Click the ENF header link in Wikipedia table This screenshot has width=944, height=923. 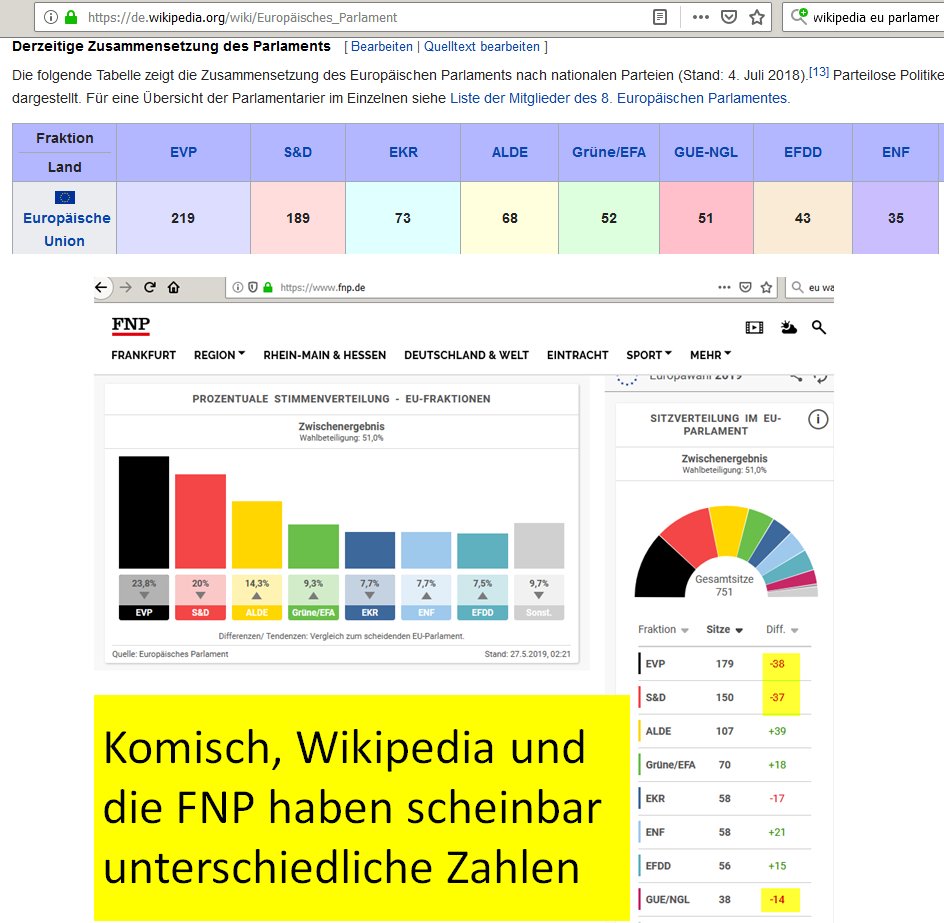coord(896,152)
